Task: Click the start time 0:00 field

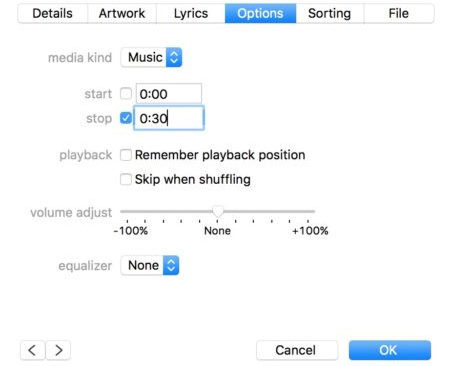Action: [169, 94]
